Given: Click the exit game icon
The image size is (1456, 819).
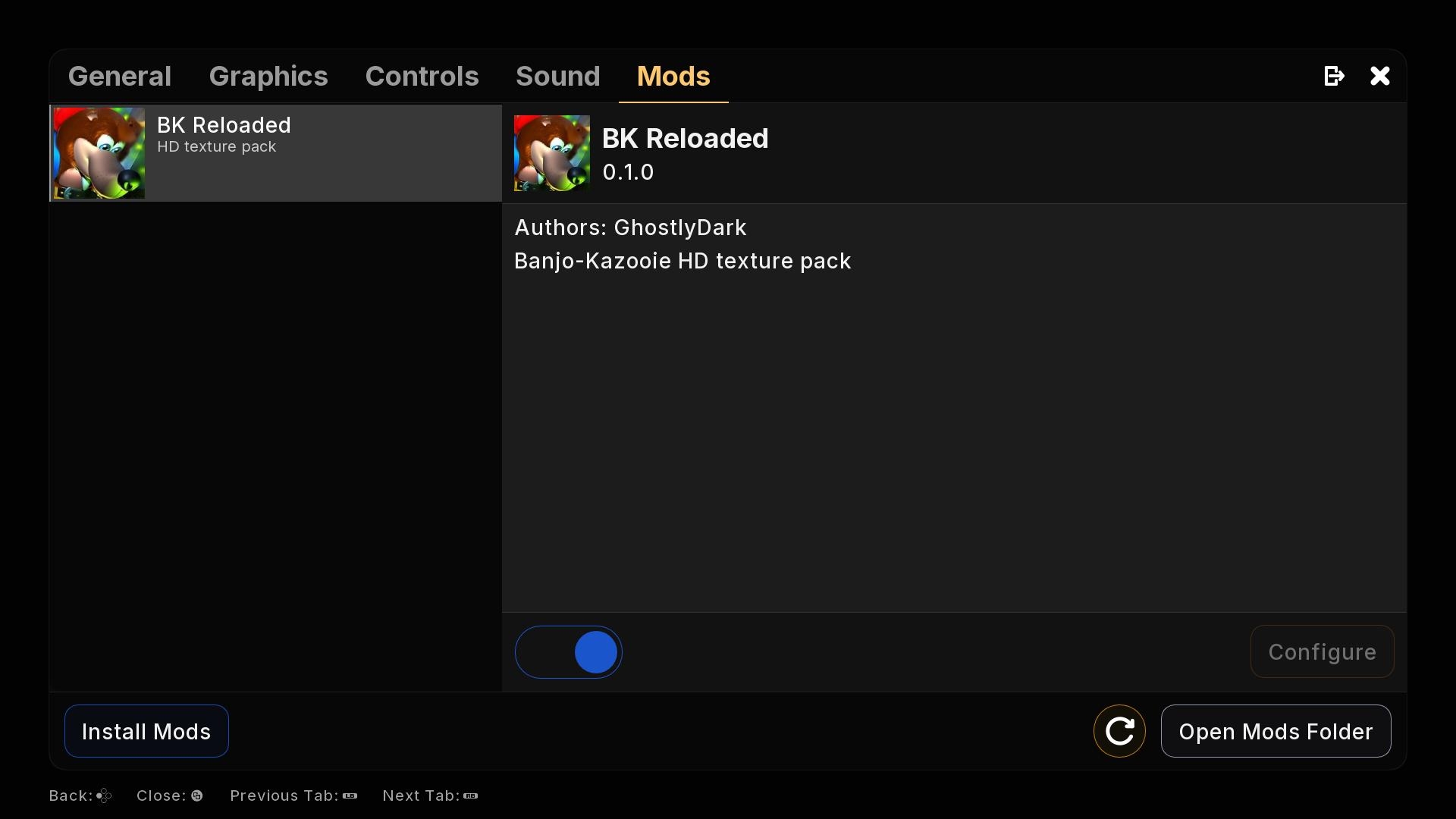Looking at the screenshot, I should (x=1334, y=76).
